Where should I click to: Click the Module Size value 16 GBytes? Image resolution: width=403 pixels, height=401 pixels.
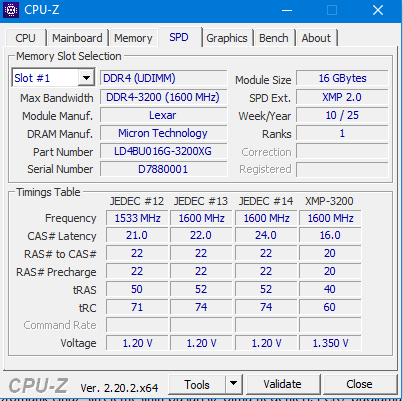click(x=342, y=78)
